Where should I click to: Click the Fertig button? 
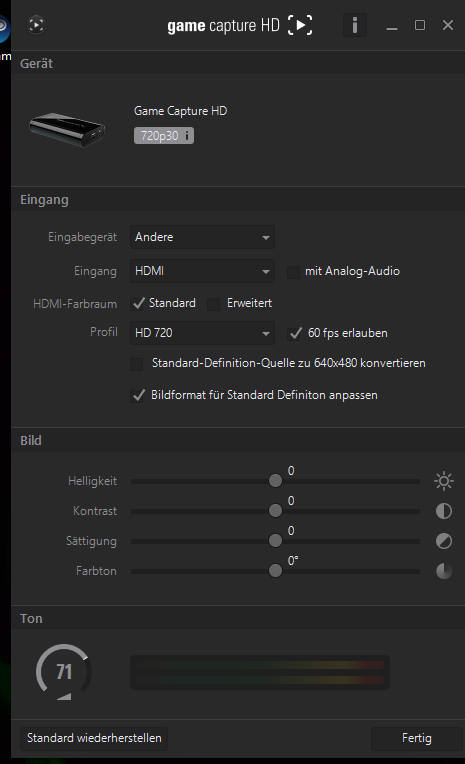(417, 738)
